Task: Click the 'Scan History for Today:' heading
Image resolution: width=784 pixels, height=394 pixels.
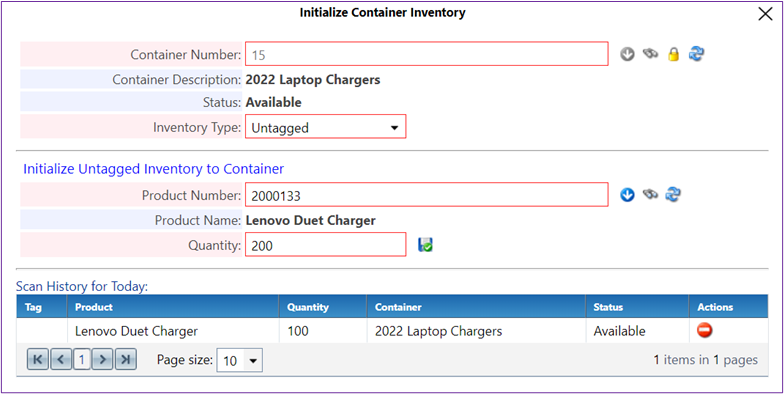Action: [x=82, y=286]
